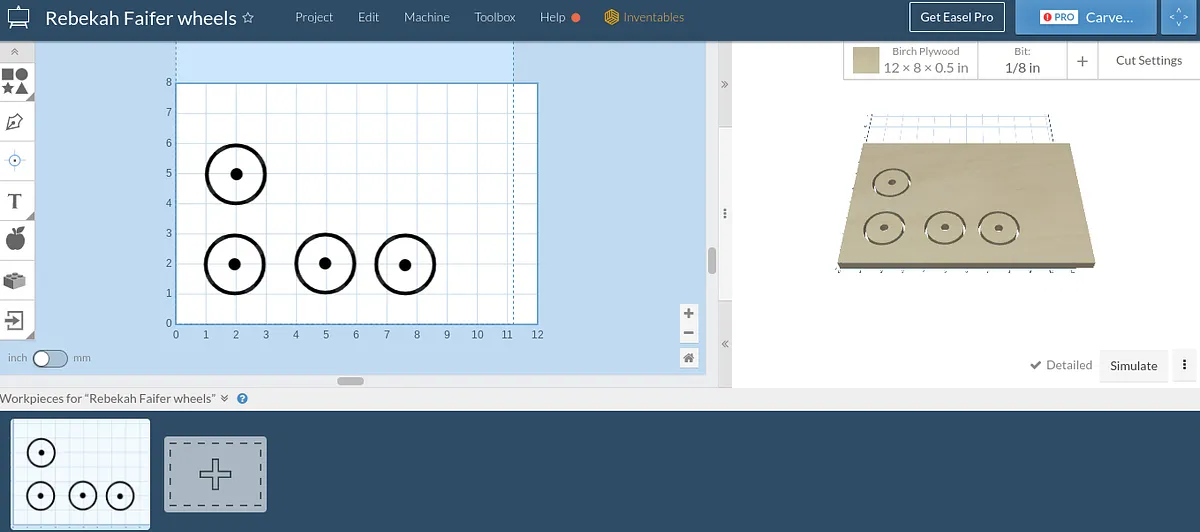1200x532 pixels.
Task: Collapse the left tool sidebar chevron
Action: (x=15, y=51)
